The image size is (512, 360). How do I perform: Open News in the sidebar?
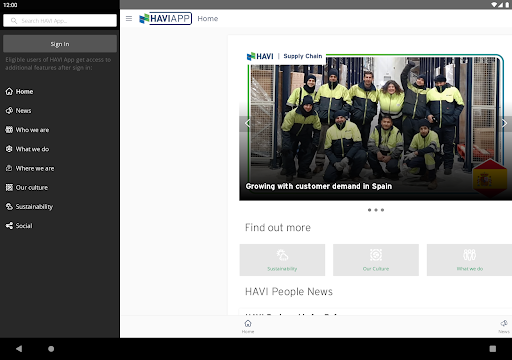tap(18, 111)
